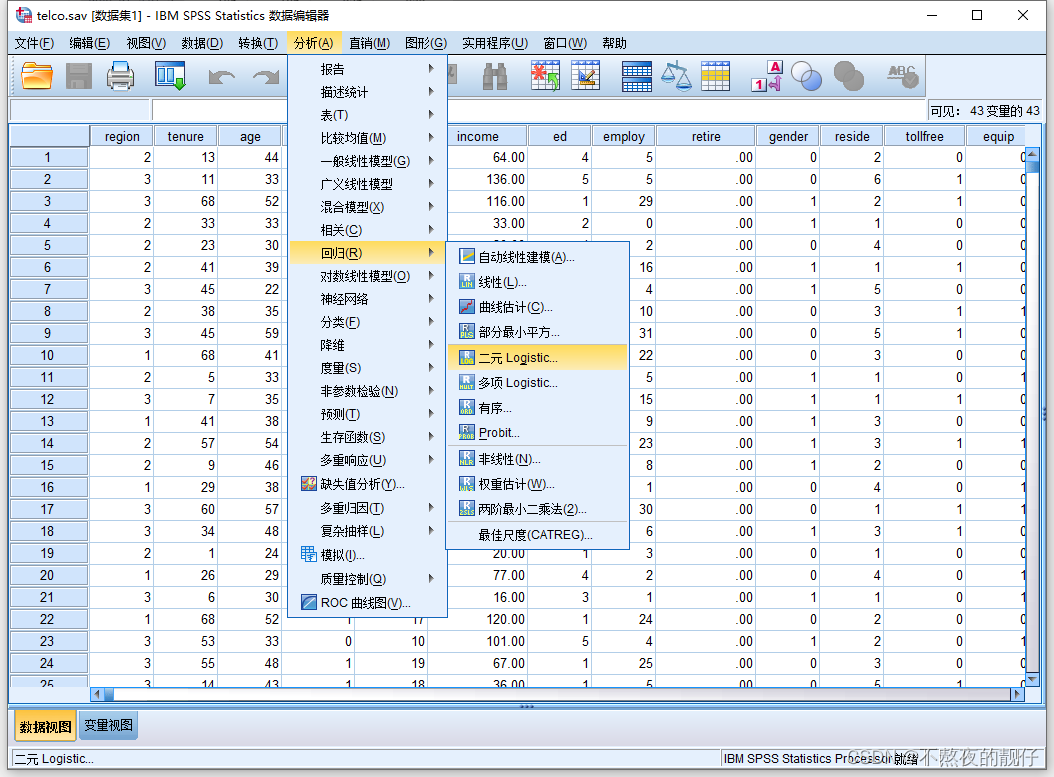1054x777 pixels.
Task: Click the income column header
Action: (x=477, y=136)
